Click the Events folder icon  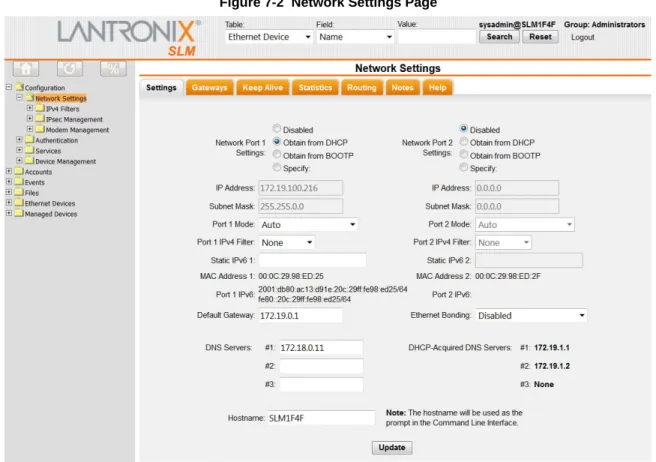pos(19,181)
